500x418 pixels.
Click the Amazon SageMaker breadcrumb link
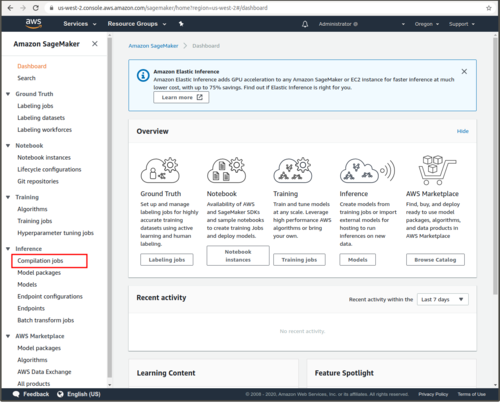point(153,46)
